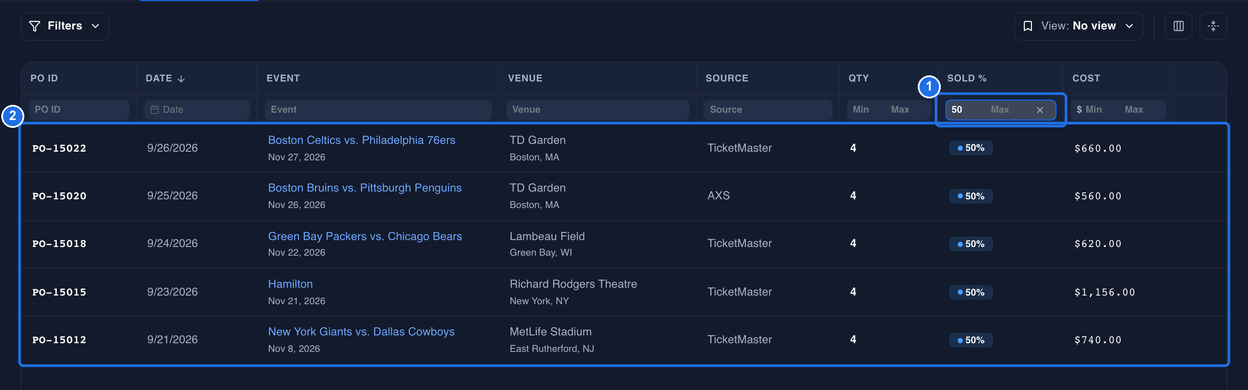Click MetLife Stadium venue cell
This screenshot has width=1248, height=390.
click(551, 332)
